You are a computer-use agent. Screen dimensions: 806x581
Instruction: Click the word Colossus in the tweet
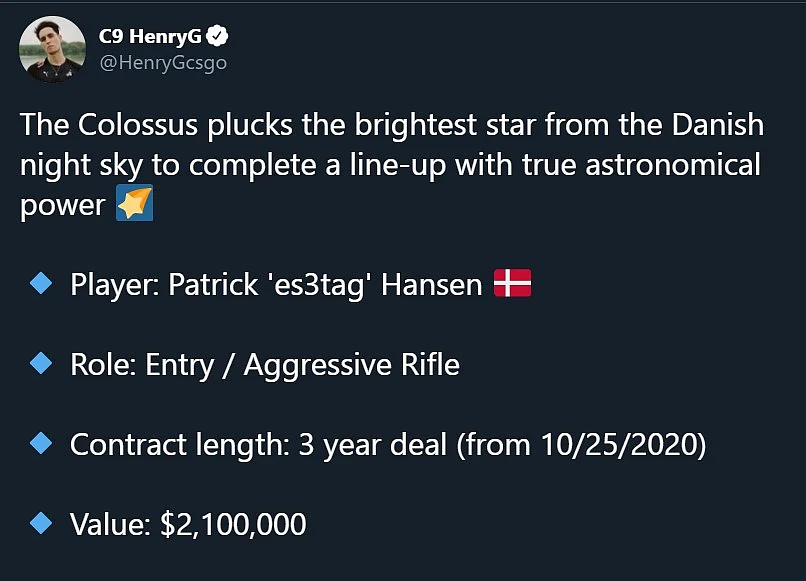coord(138,124)
